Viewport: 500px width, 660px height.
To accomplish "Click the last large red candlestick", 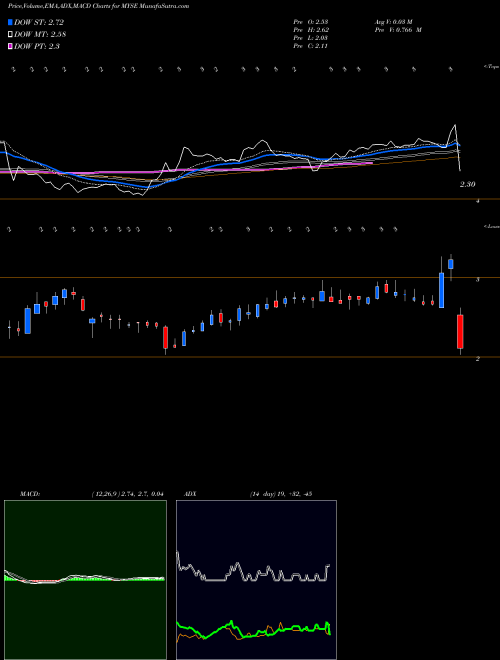I will pos(460,332).
